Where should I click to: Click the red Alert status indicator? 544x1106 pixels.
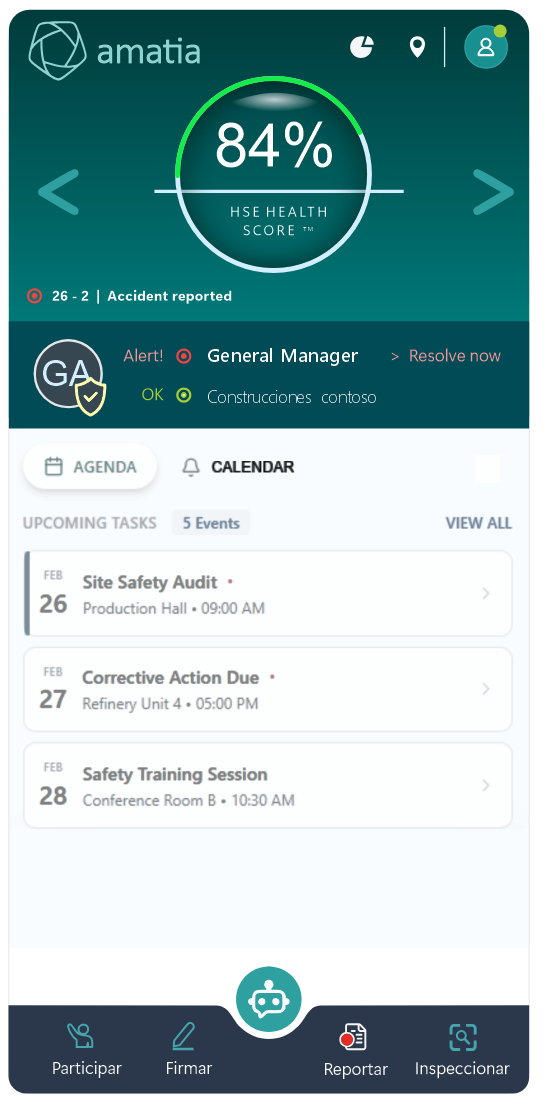pyautogui.click(x=183, y=356)
